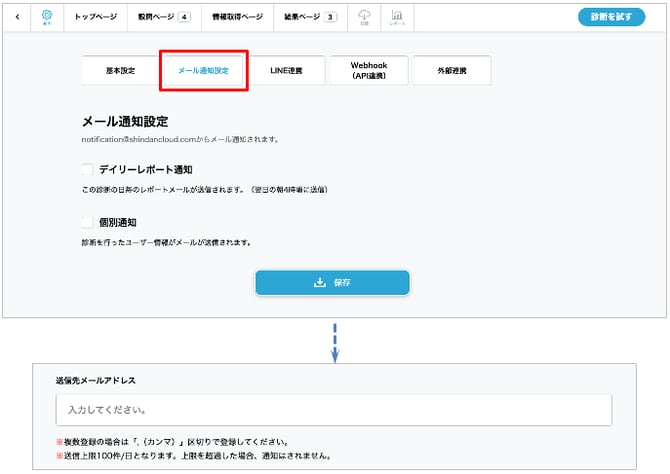
Task: Click the デイリーレポート通知 label text
Action: pos(146,170)
